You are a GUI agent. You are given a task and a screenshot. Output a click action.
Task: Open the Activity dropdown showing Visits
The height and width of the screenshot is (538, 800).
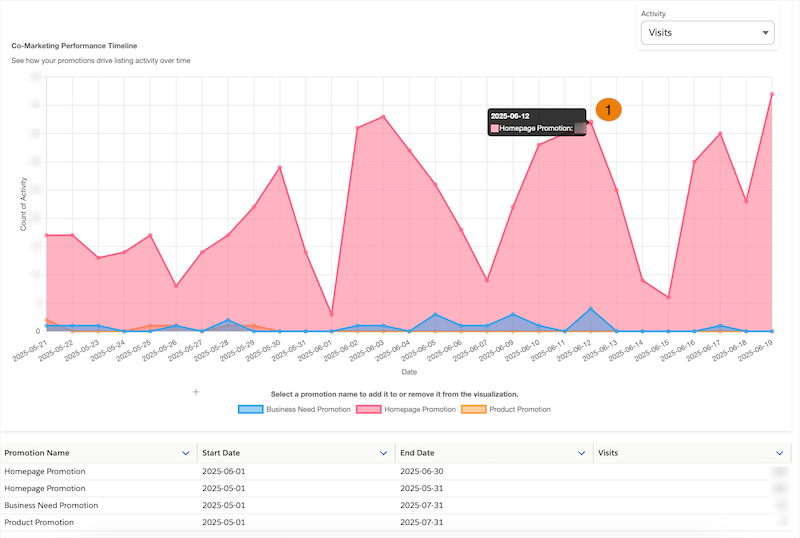coord(708,33)
